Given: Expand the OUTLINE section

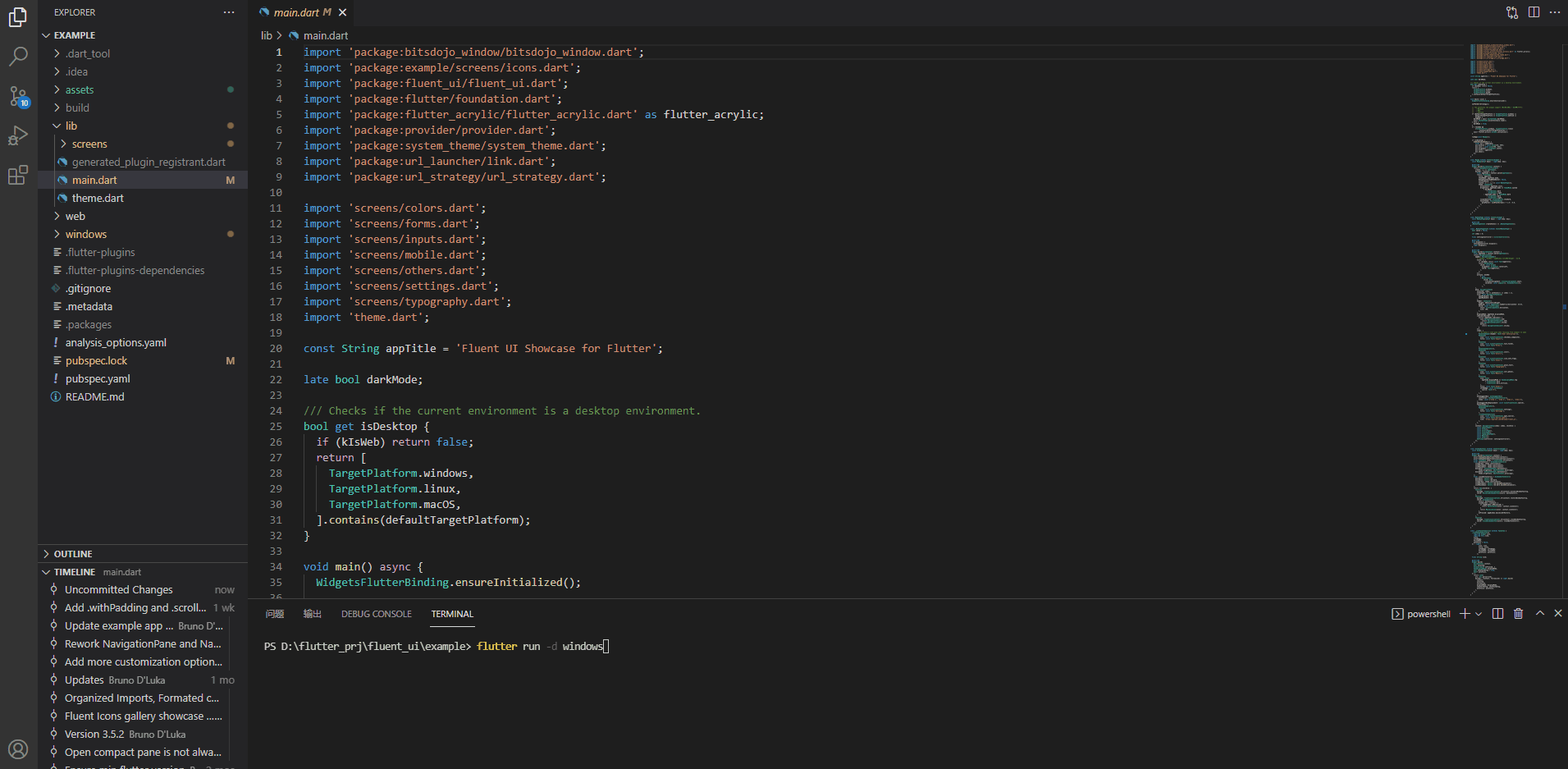Looking at the screenshot, I should (x=144, y=554).
